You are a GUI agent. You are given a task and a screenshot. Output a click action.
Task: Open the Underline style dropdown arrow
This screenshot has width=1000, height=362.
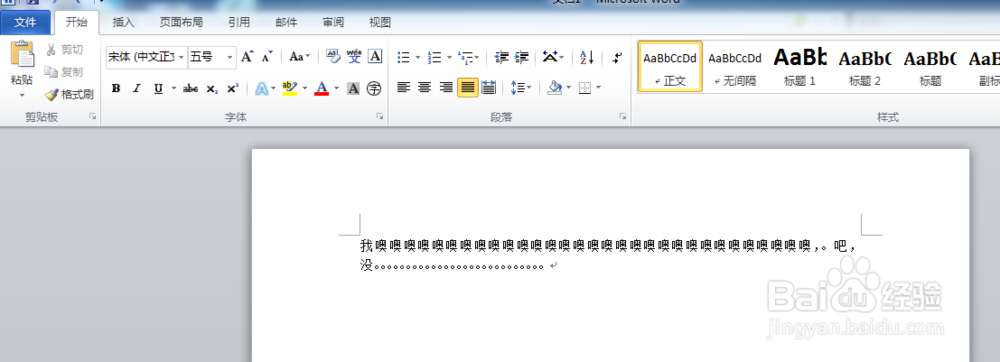[173, 89]
